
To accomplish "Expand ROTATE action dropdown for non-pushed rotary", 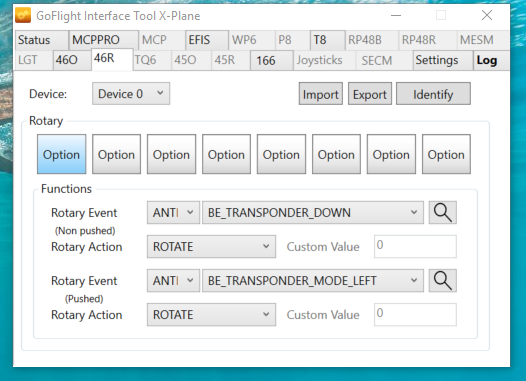I will click(211, 247).
